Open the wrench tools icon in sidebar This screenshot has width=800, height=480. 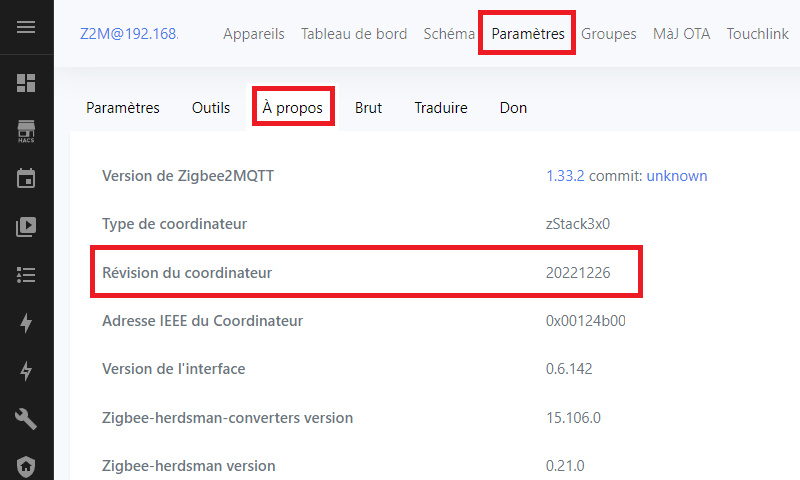pos(26,419)
